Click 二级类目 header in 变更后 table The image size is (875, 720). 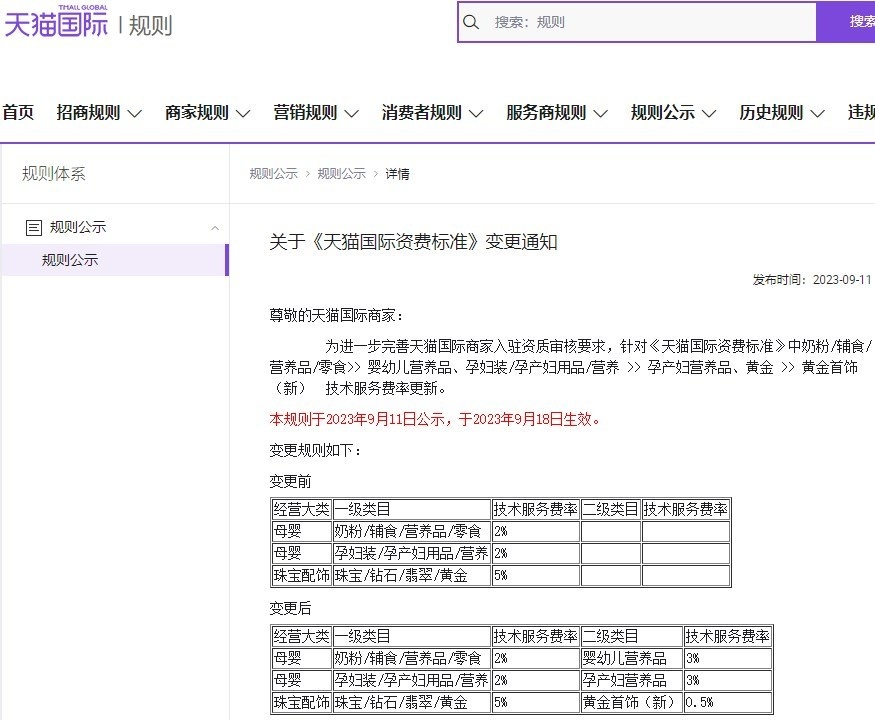[x=632, y=636]
